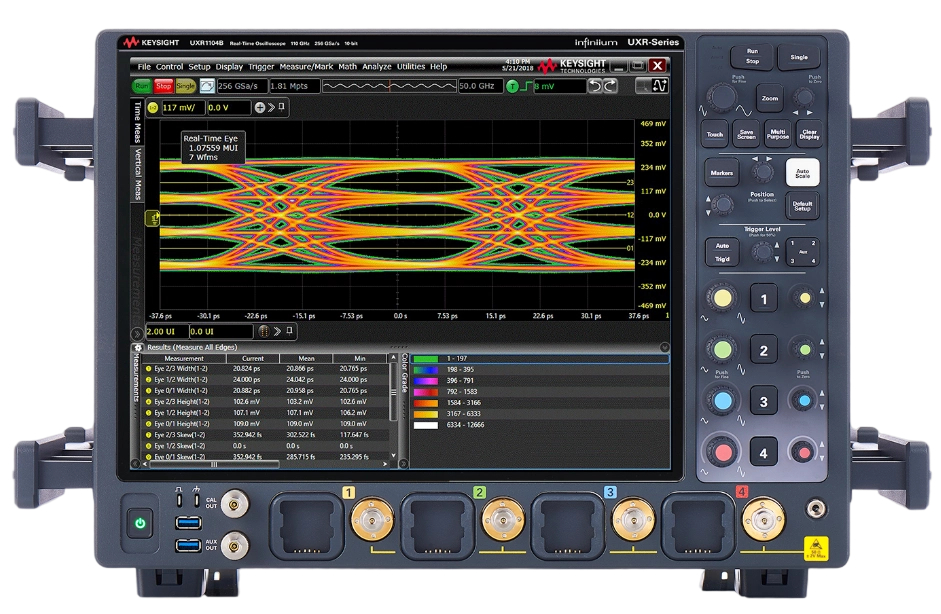
Task: Click the redo arrow icon on the toolbar
Action: pyautogui.click(x=611, y=85)
